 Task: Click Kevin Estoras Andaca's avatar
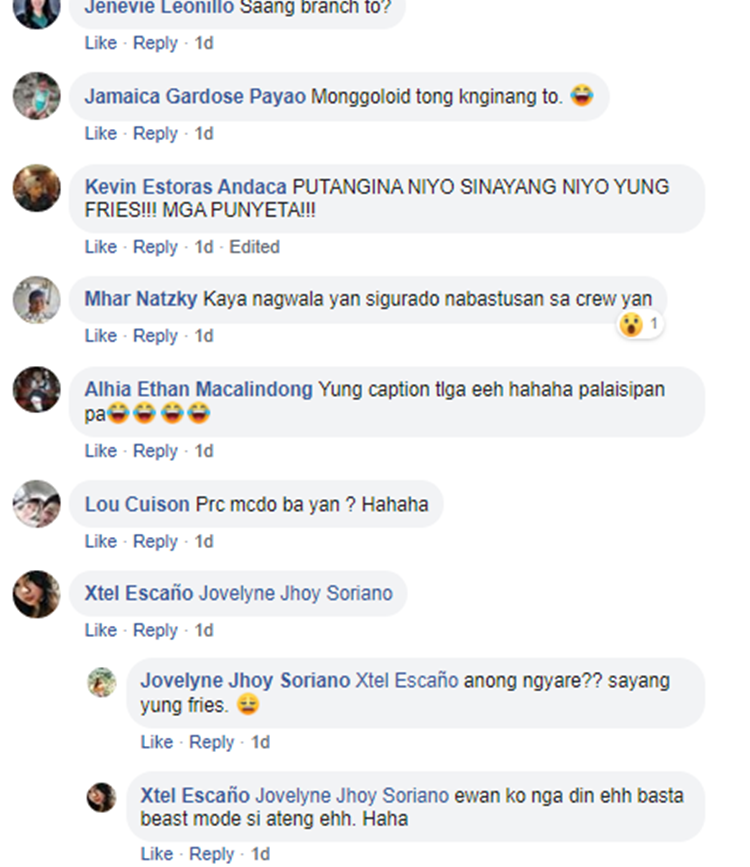click(37, 188)
